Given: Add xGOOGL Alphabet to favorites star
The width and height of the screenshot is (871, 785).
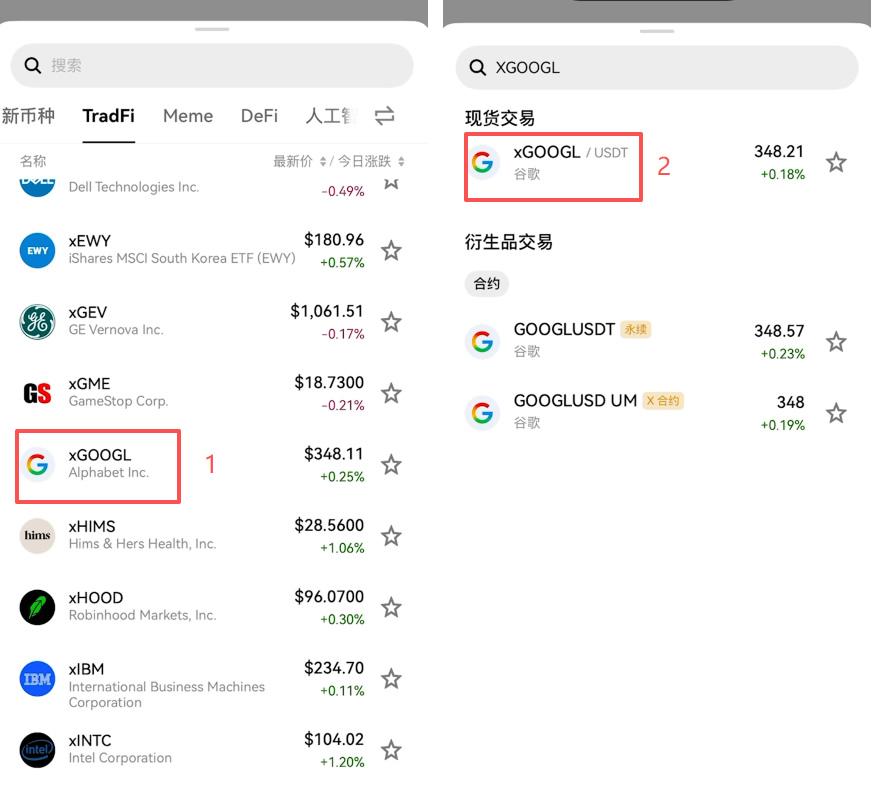Looking at the screenshot, I should (391, 464).
